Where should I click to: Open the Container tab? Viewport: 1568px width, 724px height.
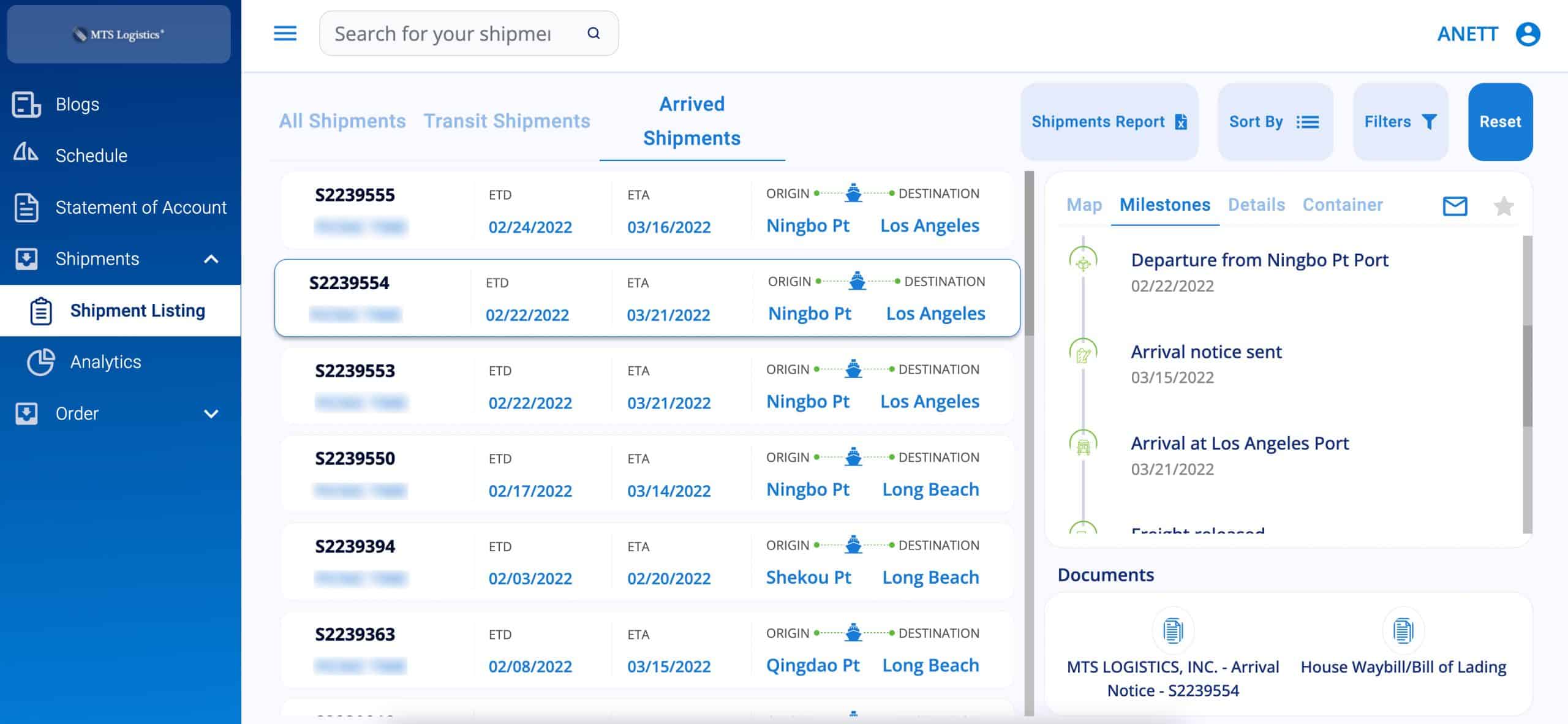(1343, 205)
